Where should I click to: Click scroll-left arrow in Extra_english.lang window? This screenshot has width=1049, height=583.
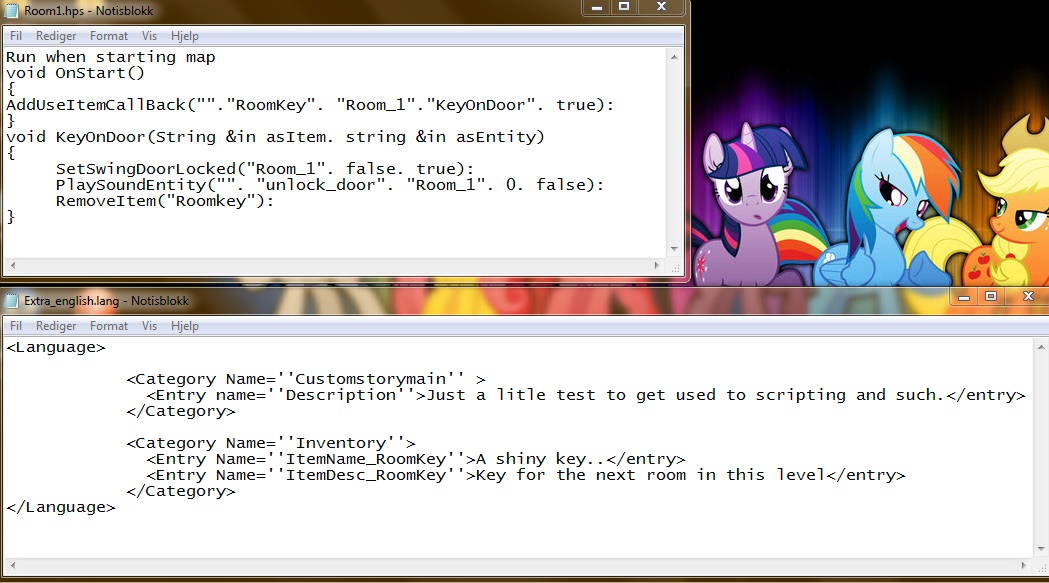coord(14,567)
